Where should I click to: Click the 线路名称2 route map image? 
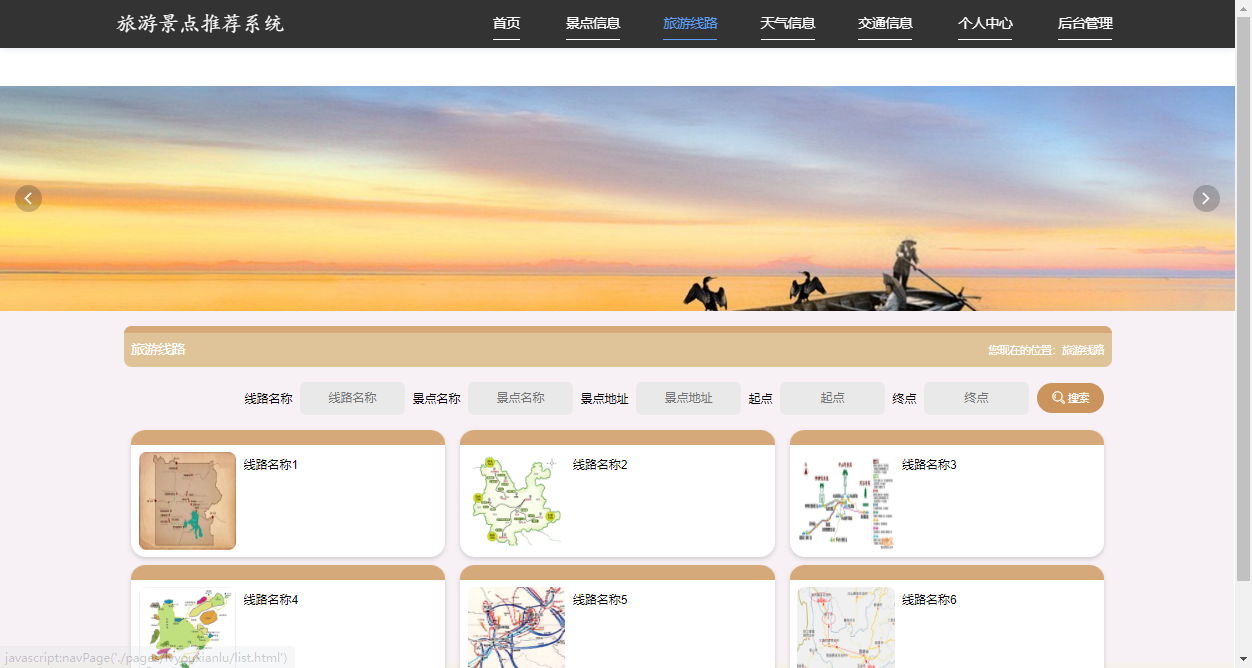[x=516, y=500]
